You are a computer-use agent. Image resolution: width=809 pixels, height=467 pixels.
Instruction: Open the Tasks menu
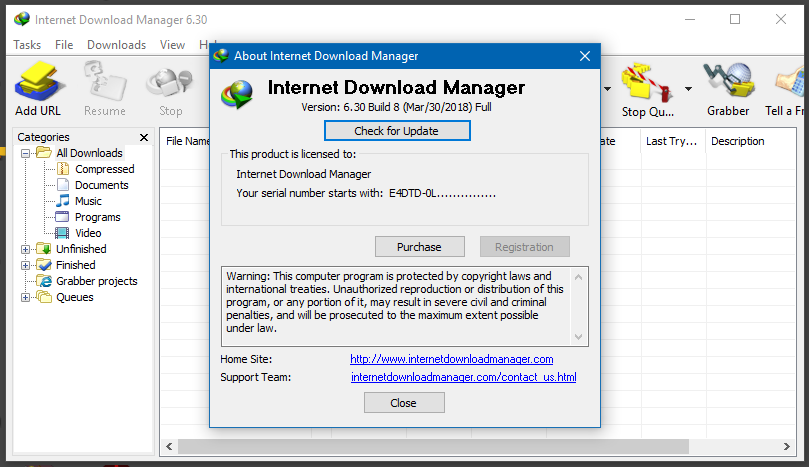27,45
